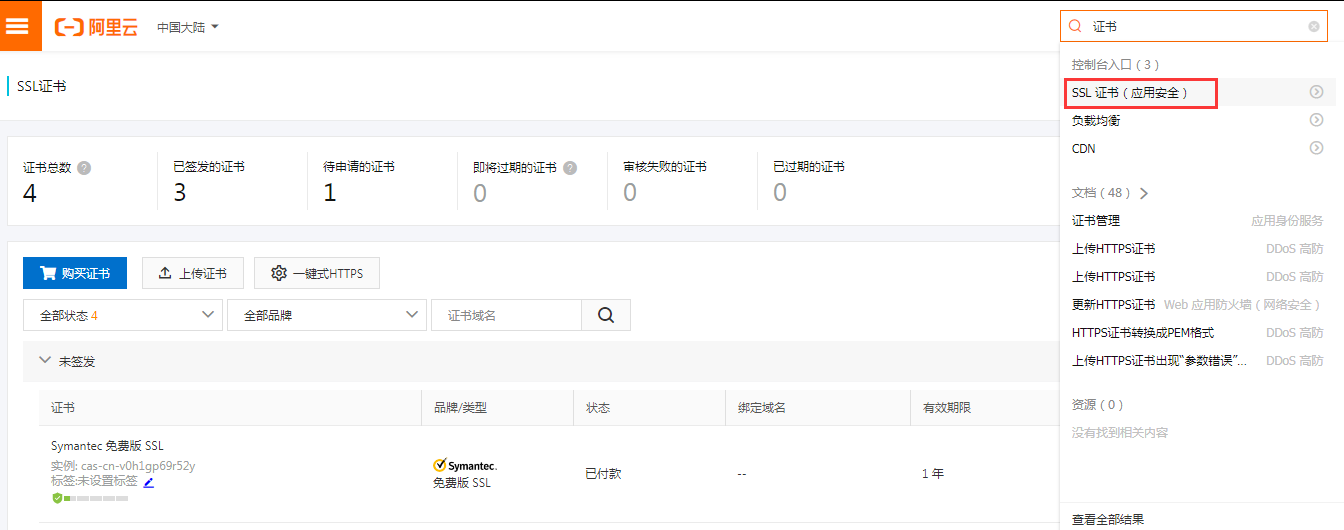The width and height of the screenshot is (1344, 530).
Task: Clear the search box with the X icon
Action: [1314, 27]
